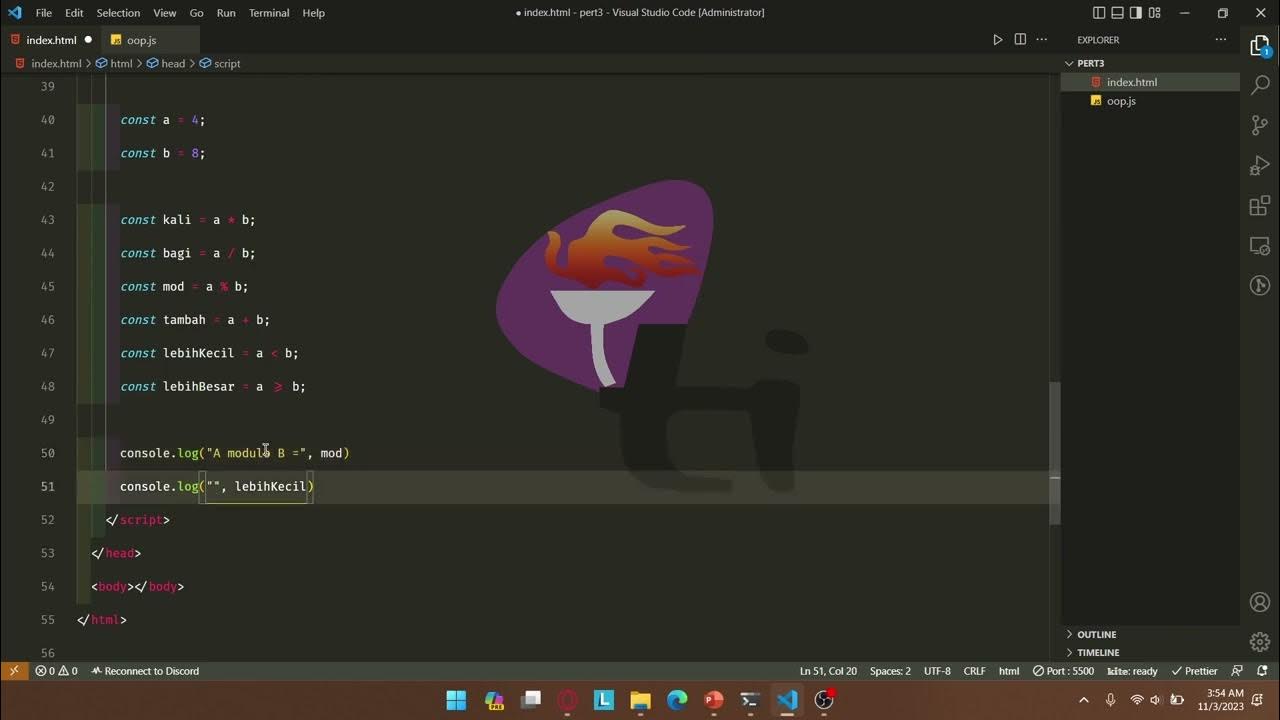Click the VS Code logo in title bar
The height and width of the screenshot is (720, 1280).
14,13
